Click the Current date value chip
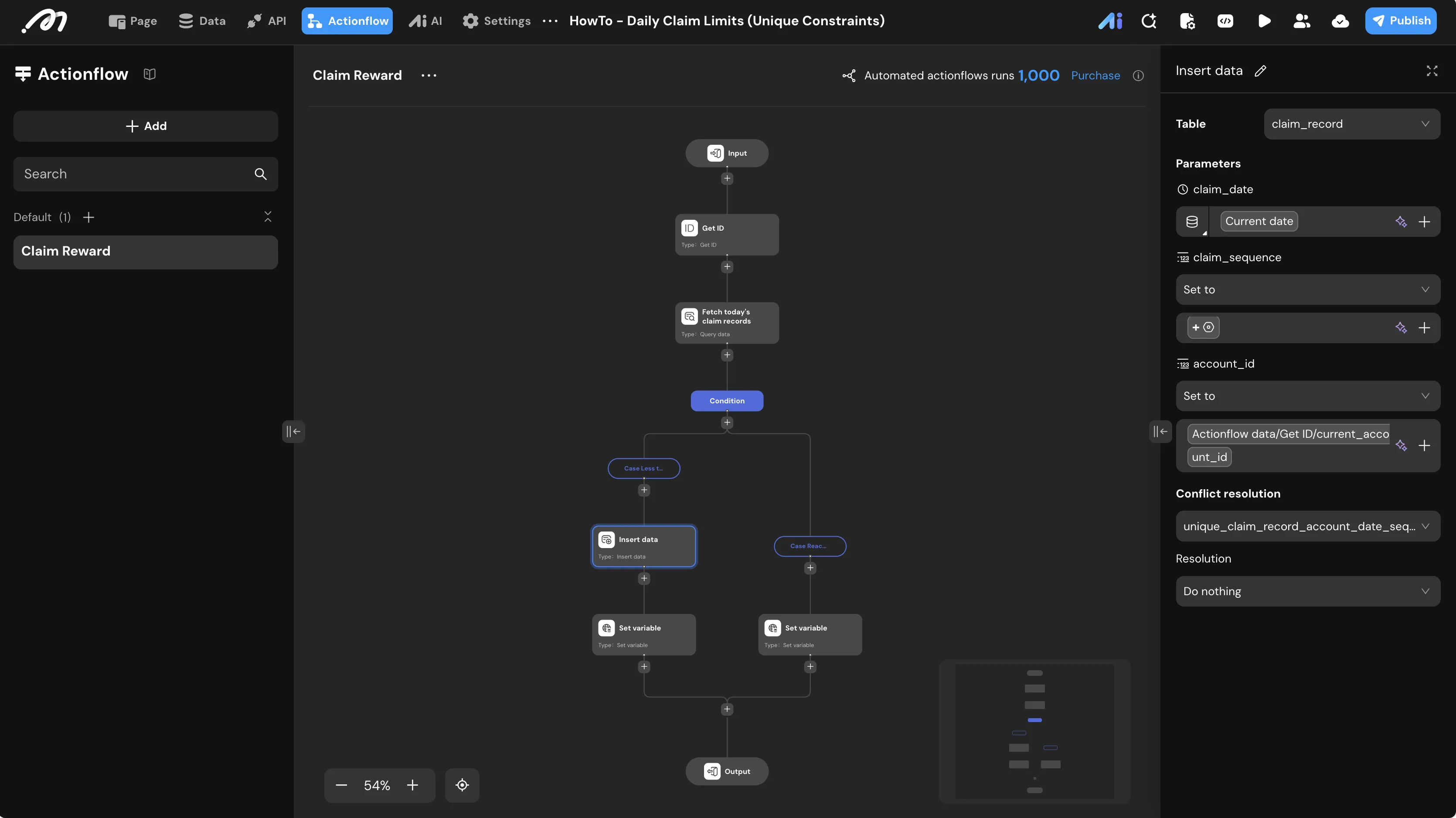The height and width of the screenshot is (818, 1456). pyautogui.click(x=1259, y=222)
